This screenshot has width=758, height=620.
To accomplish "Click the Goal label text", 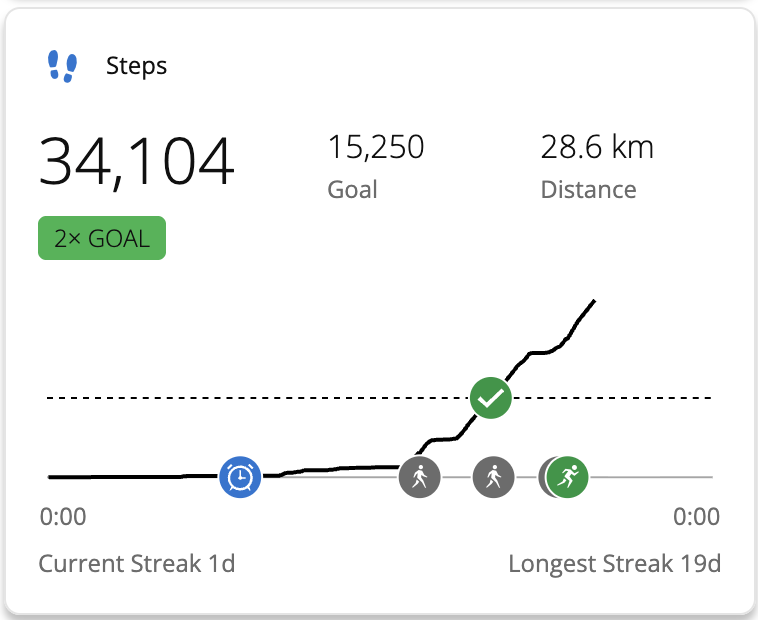I will pos(353,189).
